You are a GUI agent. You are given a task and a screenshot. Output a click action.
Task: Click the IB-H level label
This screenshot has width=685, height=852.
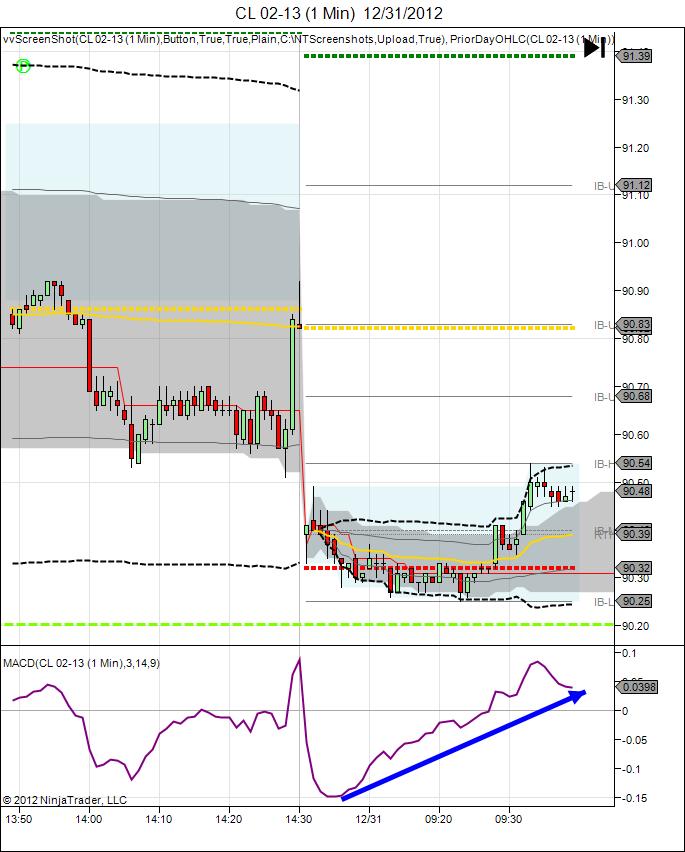coord(604,463)
